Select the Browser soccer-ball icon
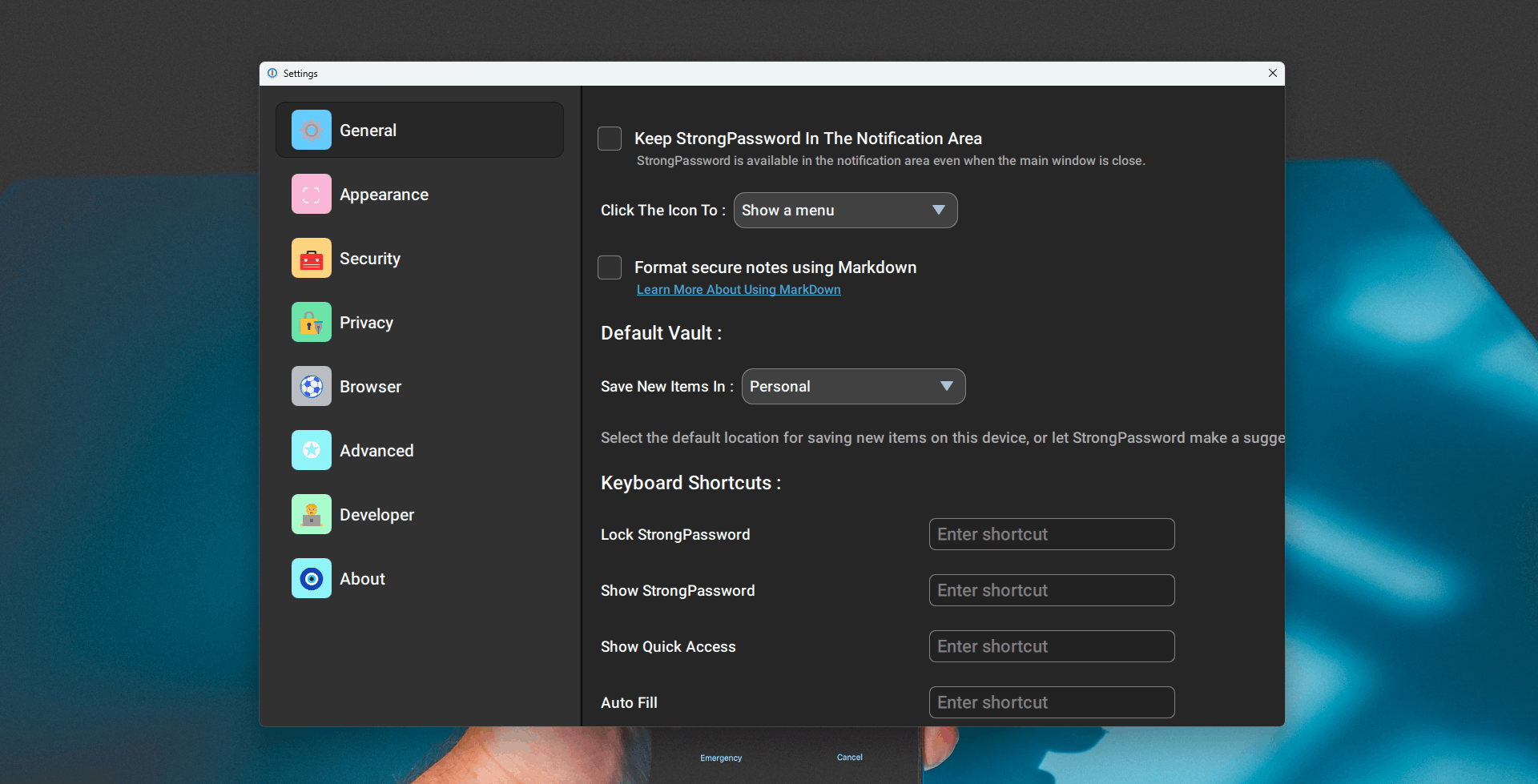The width and height of the screenshot is (1538, 784). click(x=311, y=386)
